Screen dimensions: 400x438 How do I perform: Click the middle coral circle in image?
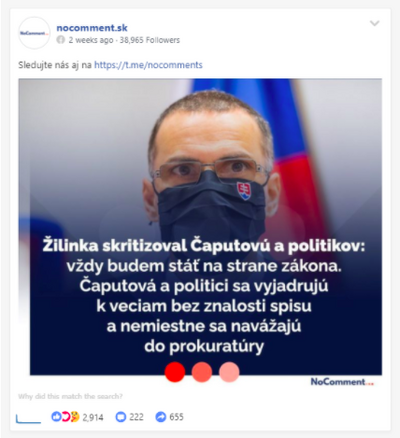click(x=202, y=372)
